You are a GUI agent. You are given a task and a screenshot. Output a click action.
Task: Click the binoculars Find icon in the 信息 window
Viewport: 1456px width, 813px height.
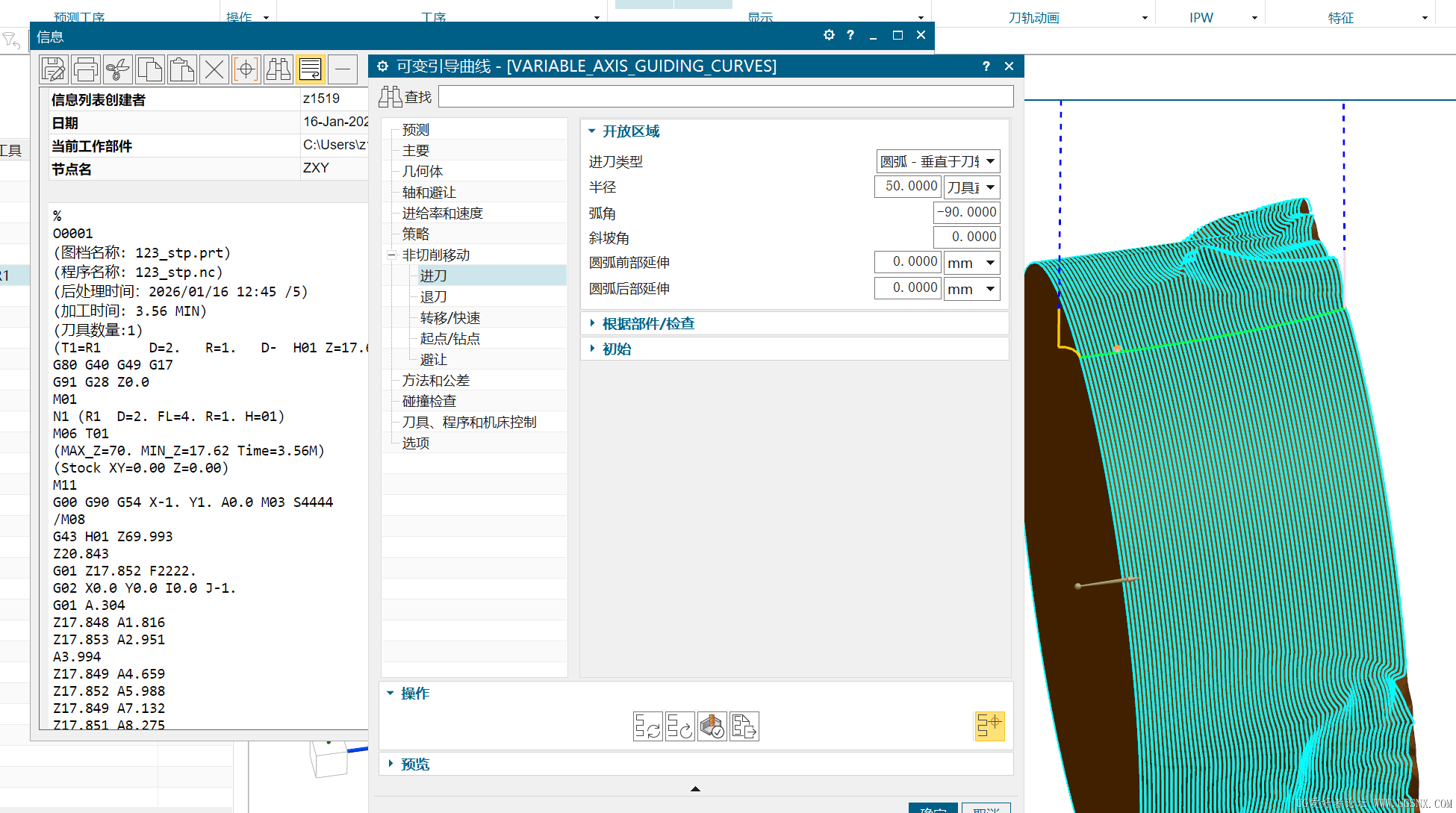pyautogui.click(x=278, y=69)
